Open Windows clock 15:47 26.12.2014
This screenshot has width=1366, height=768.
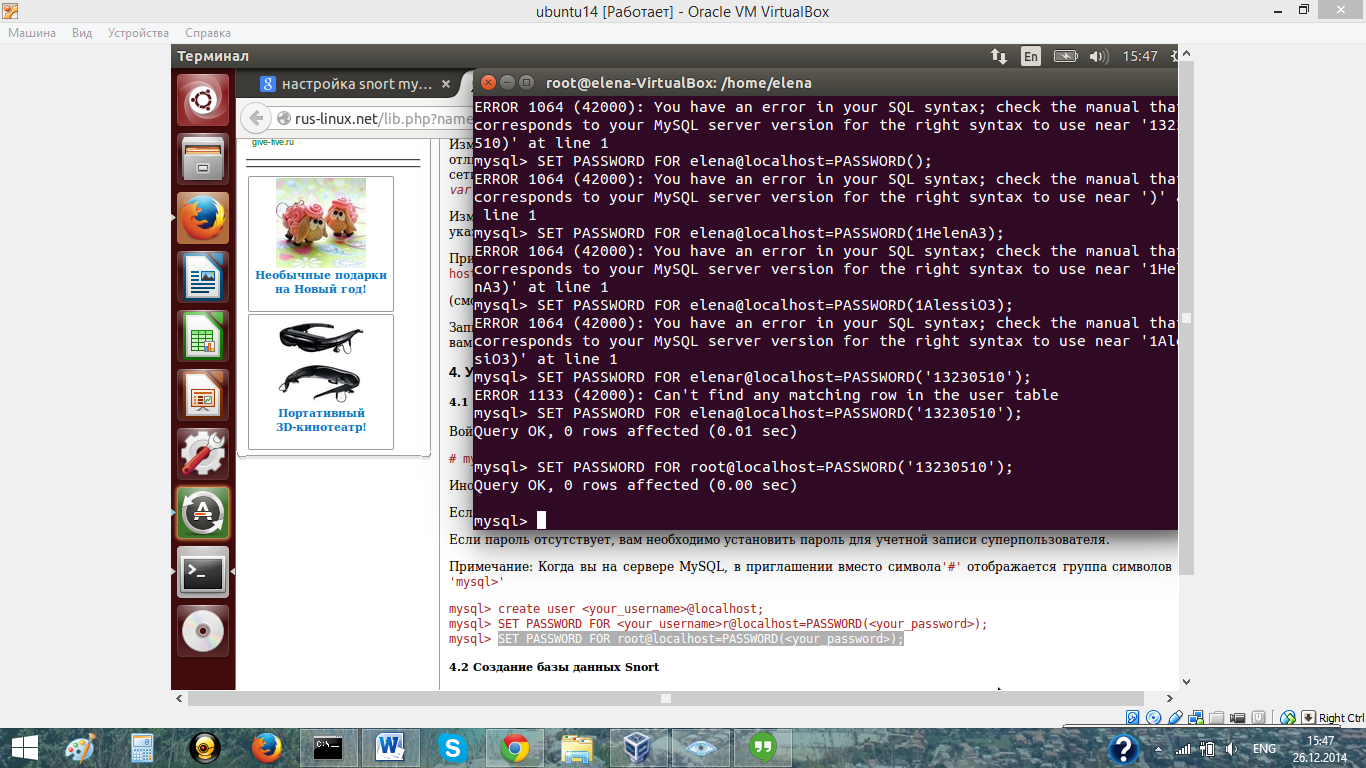pos(1321,748)
